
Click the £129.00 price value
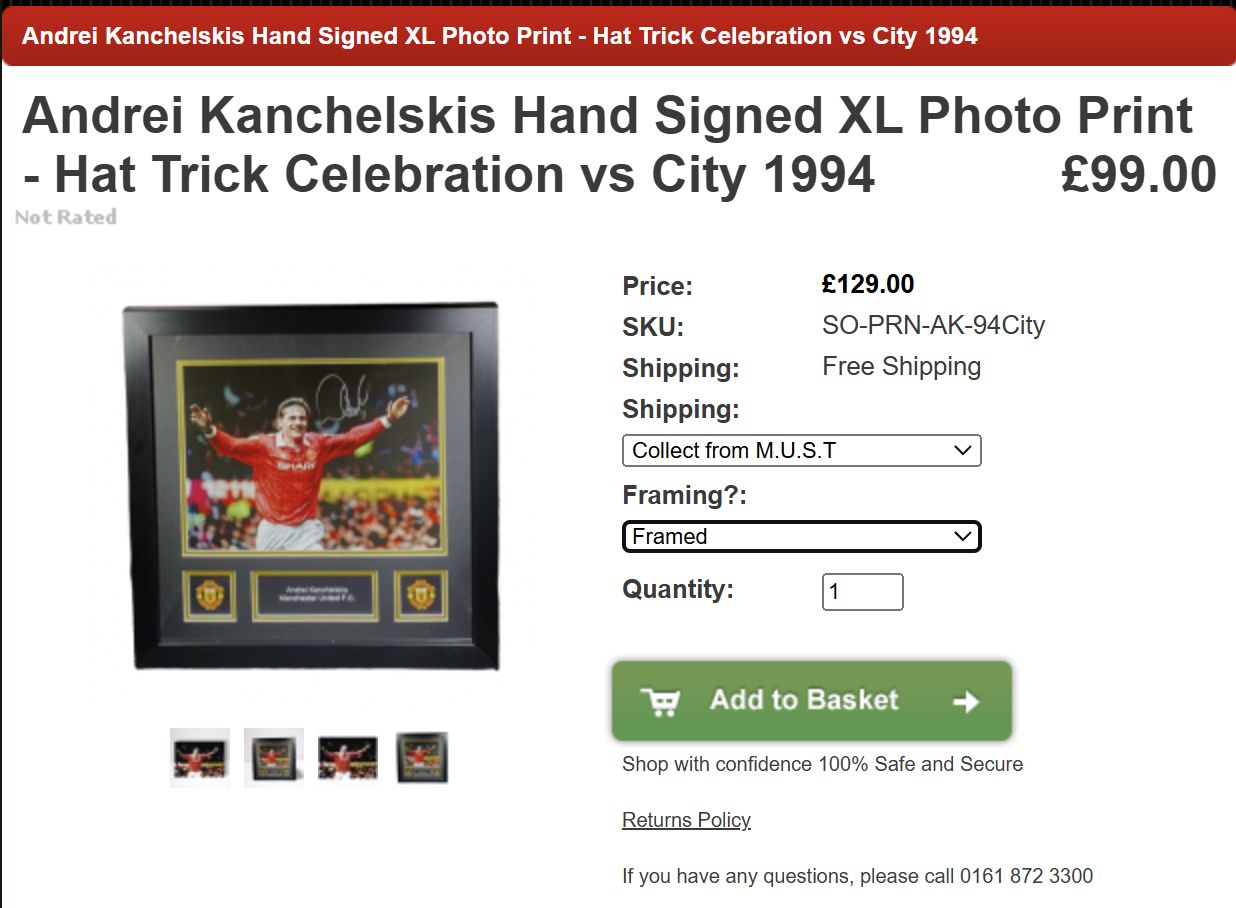868,284
